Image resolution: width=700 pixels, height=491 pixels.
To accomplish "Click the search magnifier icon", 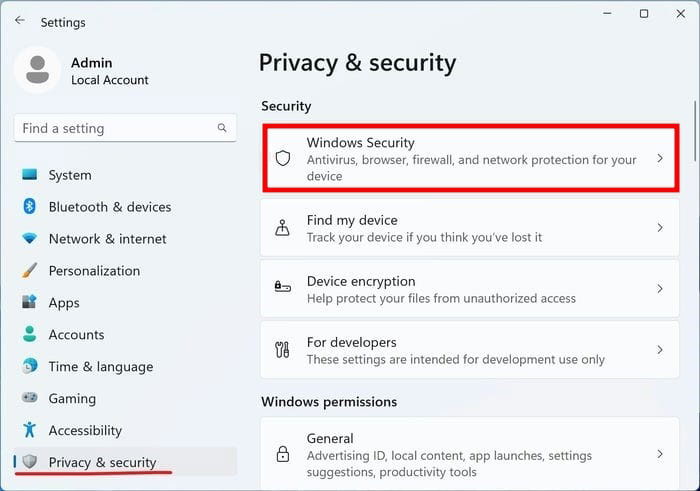I will (222, 128).
